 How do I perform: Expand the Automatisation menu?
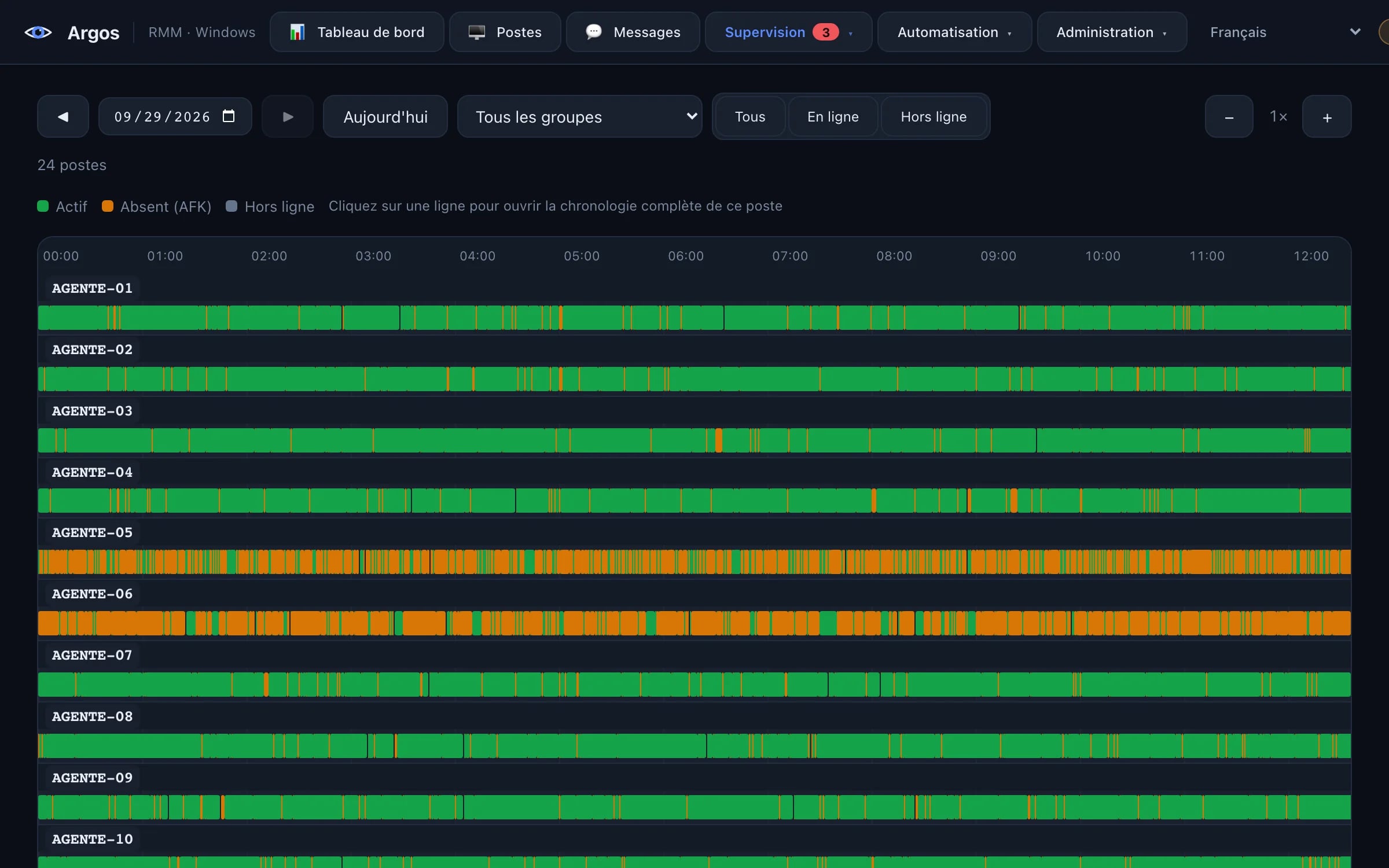(954, 32)
